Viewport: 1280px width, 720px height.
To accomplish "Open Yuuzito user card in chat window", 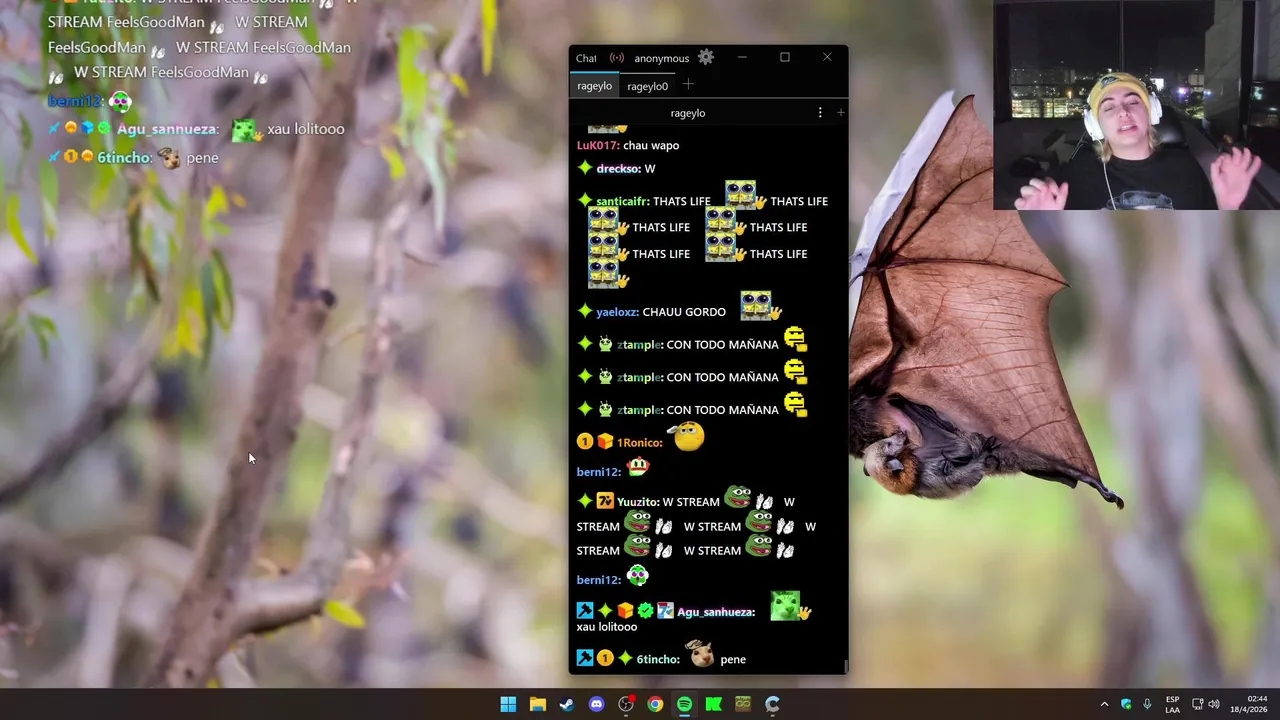I will 638,502.
